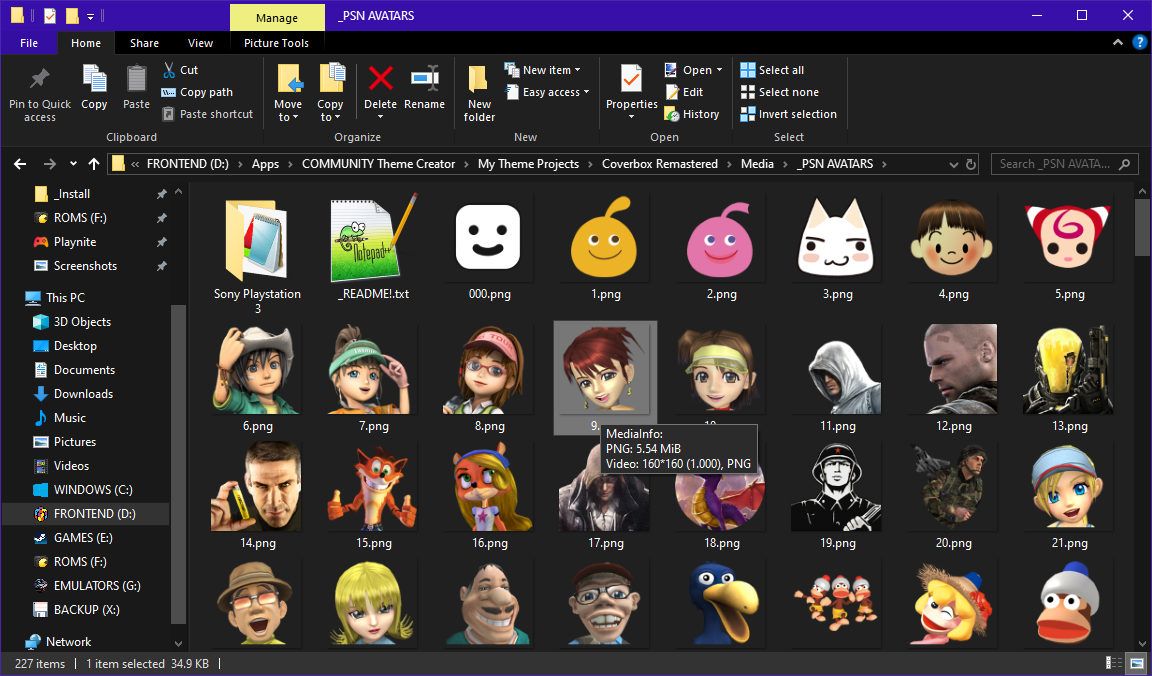The width and height of the screenshot is (1152, 676).
Task: Click the Move to icon
Action: [x=288, y=79]
